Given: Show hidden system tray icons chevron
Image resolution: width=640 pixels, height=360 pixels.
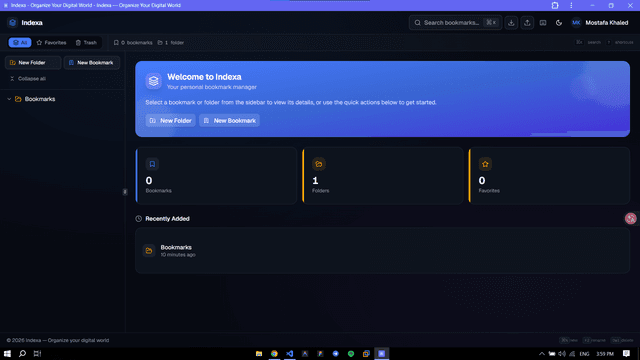Looking at the screenshot, I should click(542, 353).
